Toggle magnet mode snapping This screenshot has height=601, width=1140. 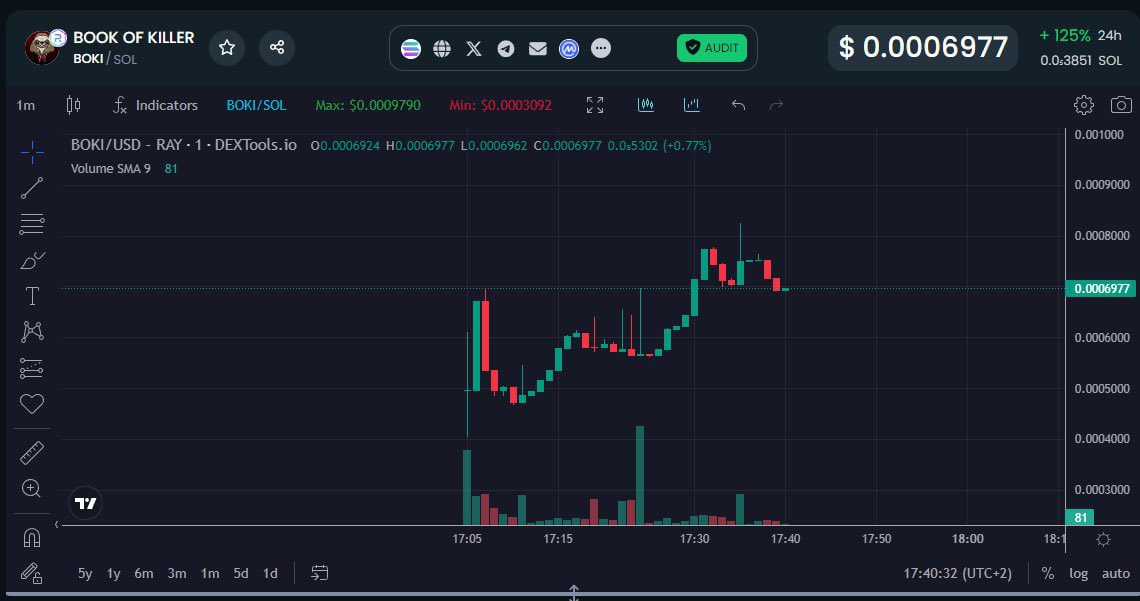[x=32, y=538]
